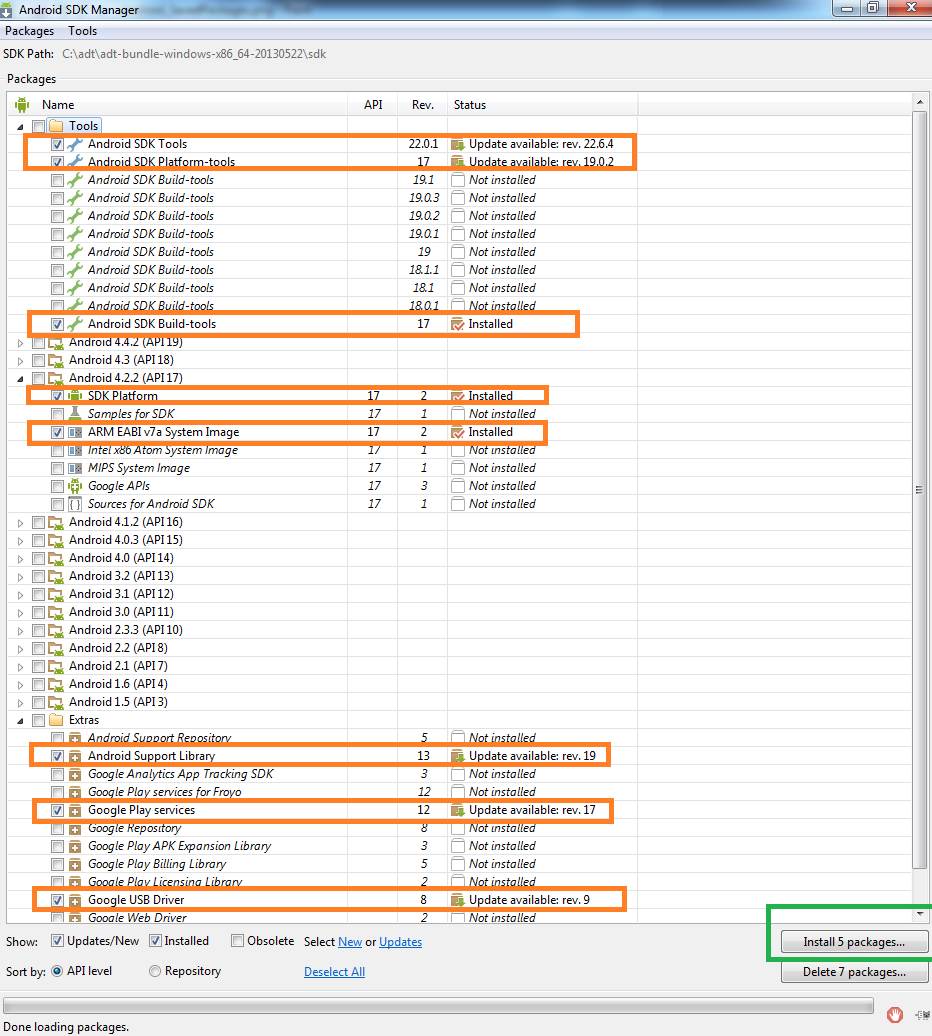Viewport: 932px width, 1036px height.
Task: Click the Extras folder icon
Action: 56,720
